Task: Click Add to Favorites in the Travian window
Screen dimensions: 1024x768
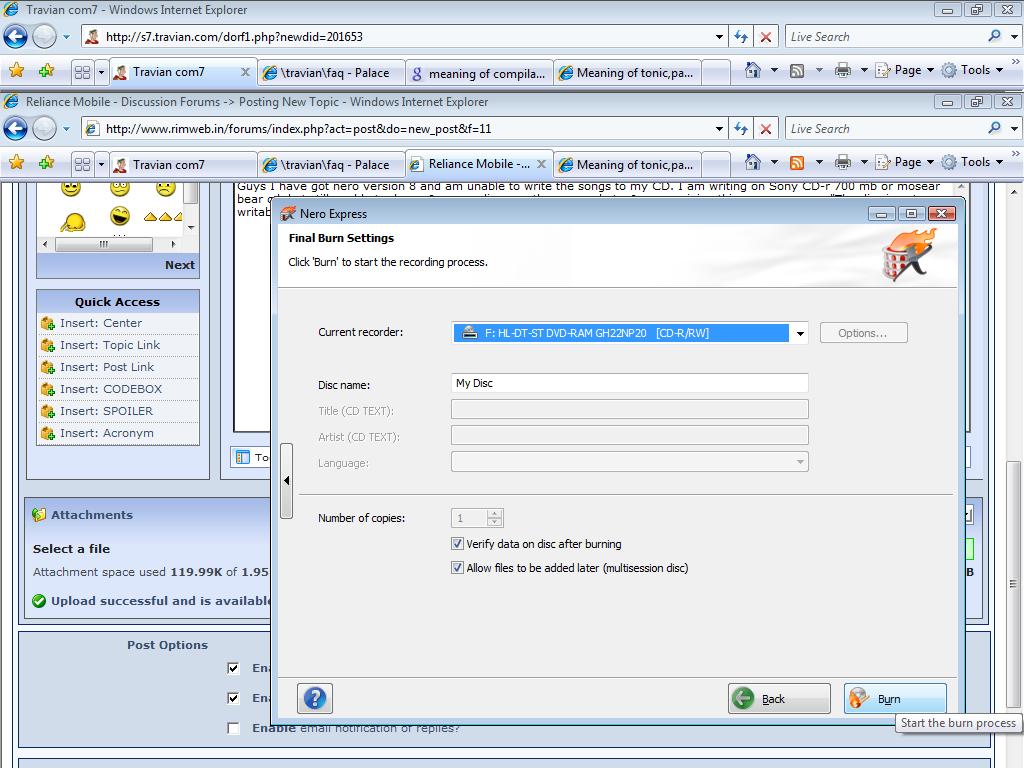Action: [46, 71]
